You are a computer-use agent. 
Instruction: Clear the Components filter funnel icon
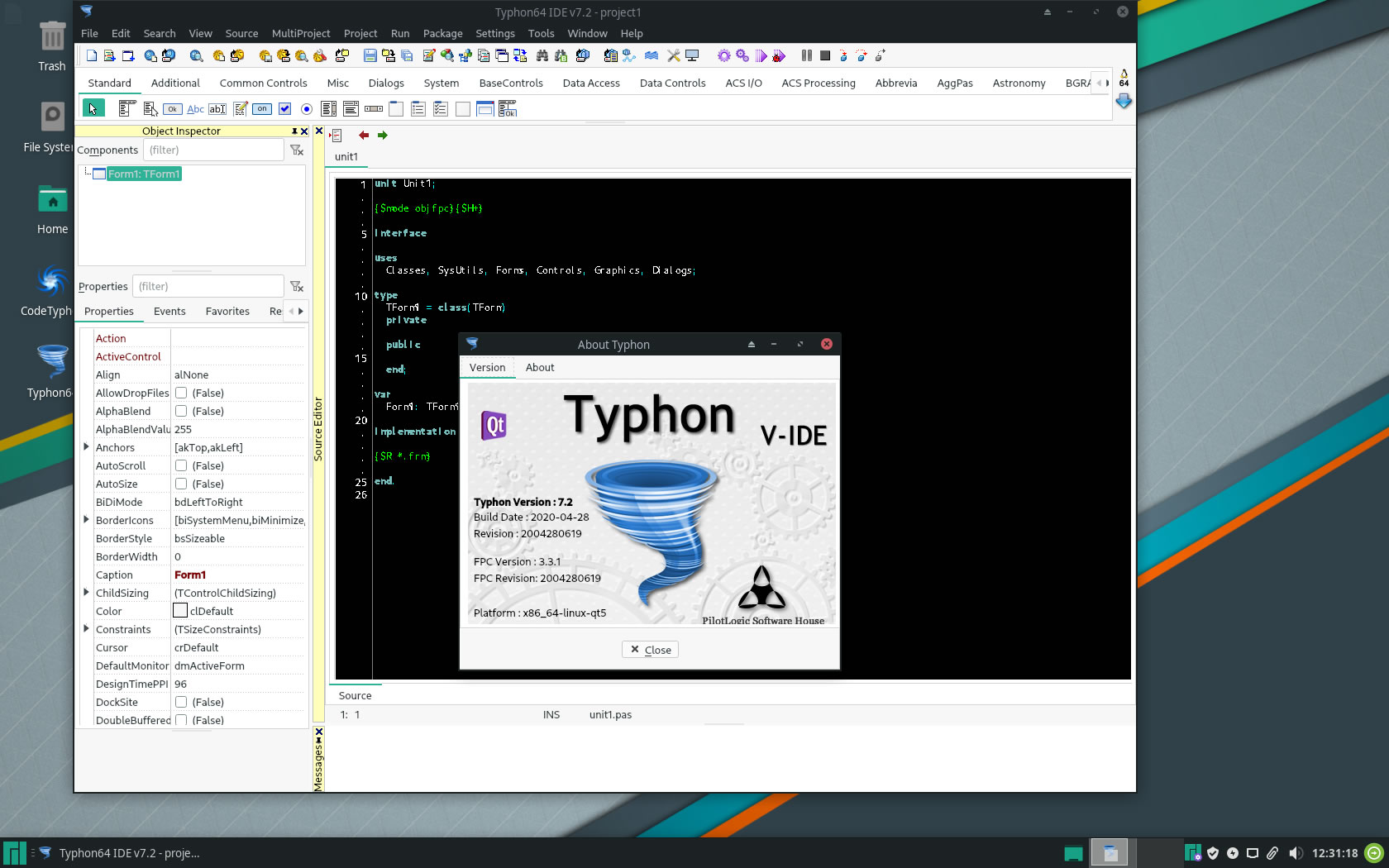297,150
